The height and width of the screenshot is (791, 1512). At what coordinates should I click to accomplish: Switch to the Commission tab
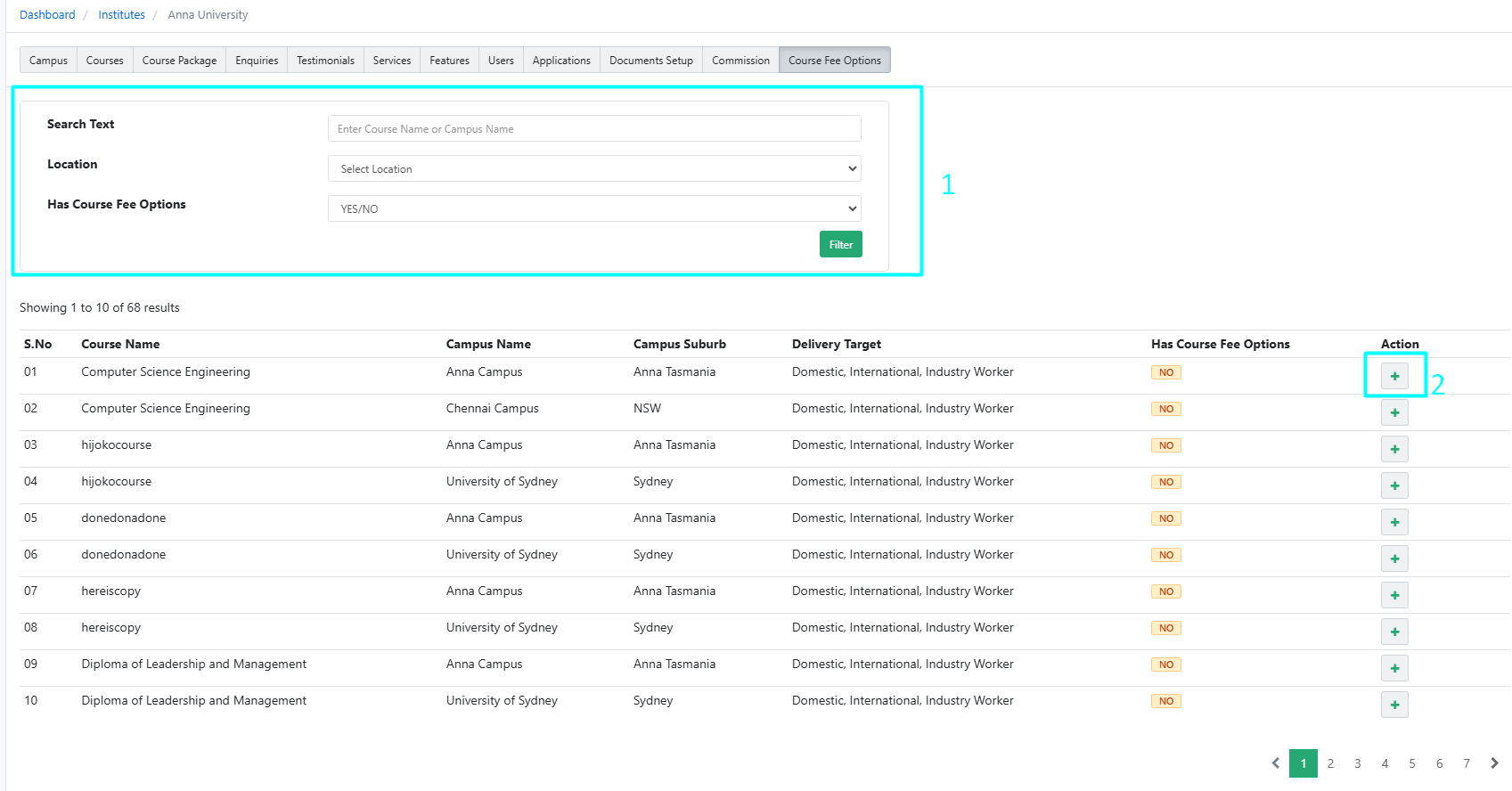point(740,61)
